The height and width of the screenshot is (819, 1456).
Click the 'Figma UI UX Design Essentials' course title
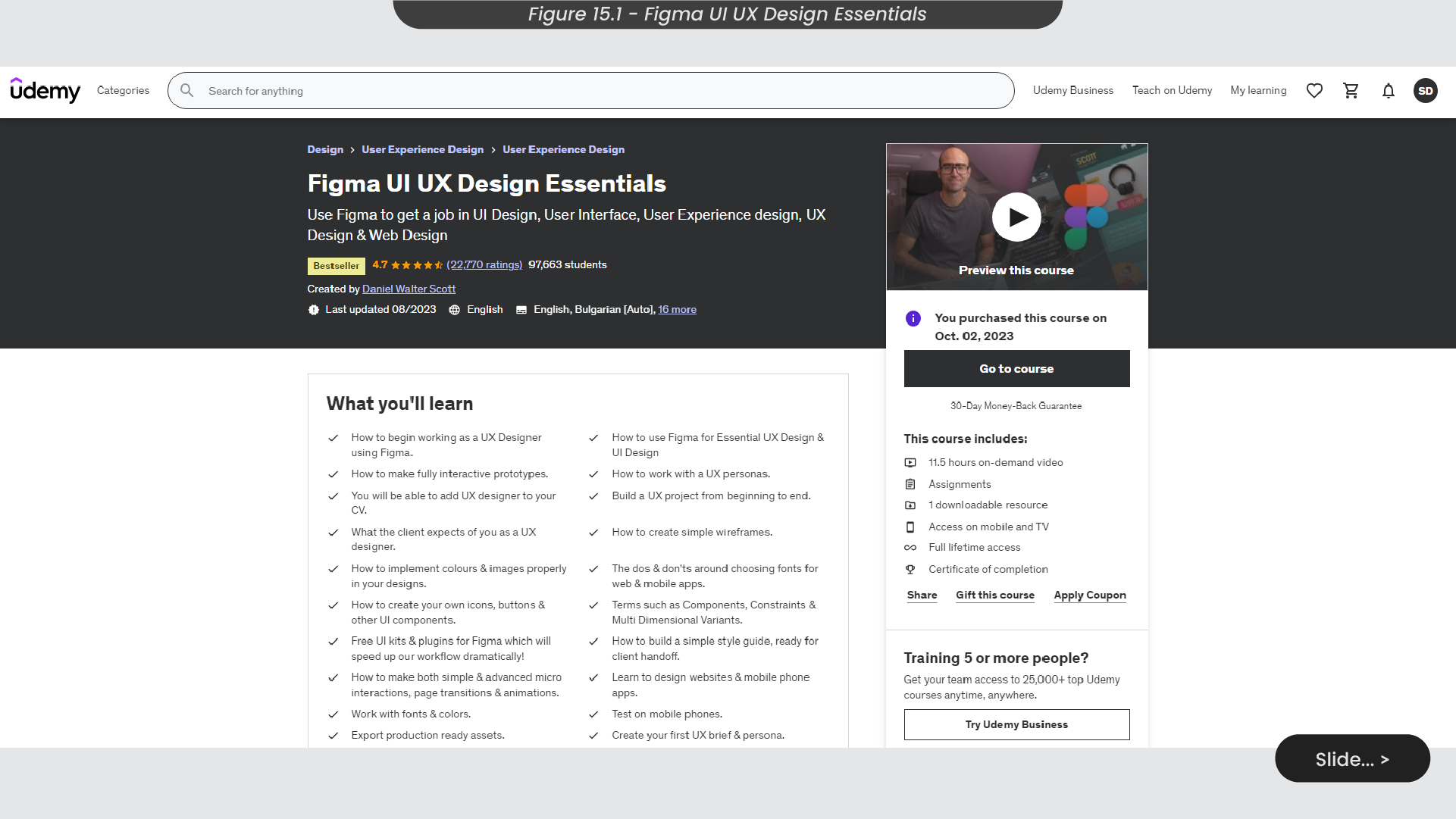tap(487, 183)
